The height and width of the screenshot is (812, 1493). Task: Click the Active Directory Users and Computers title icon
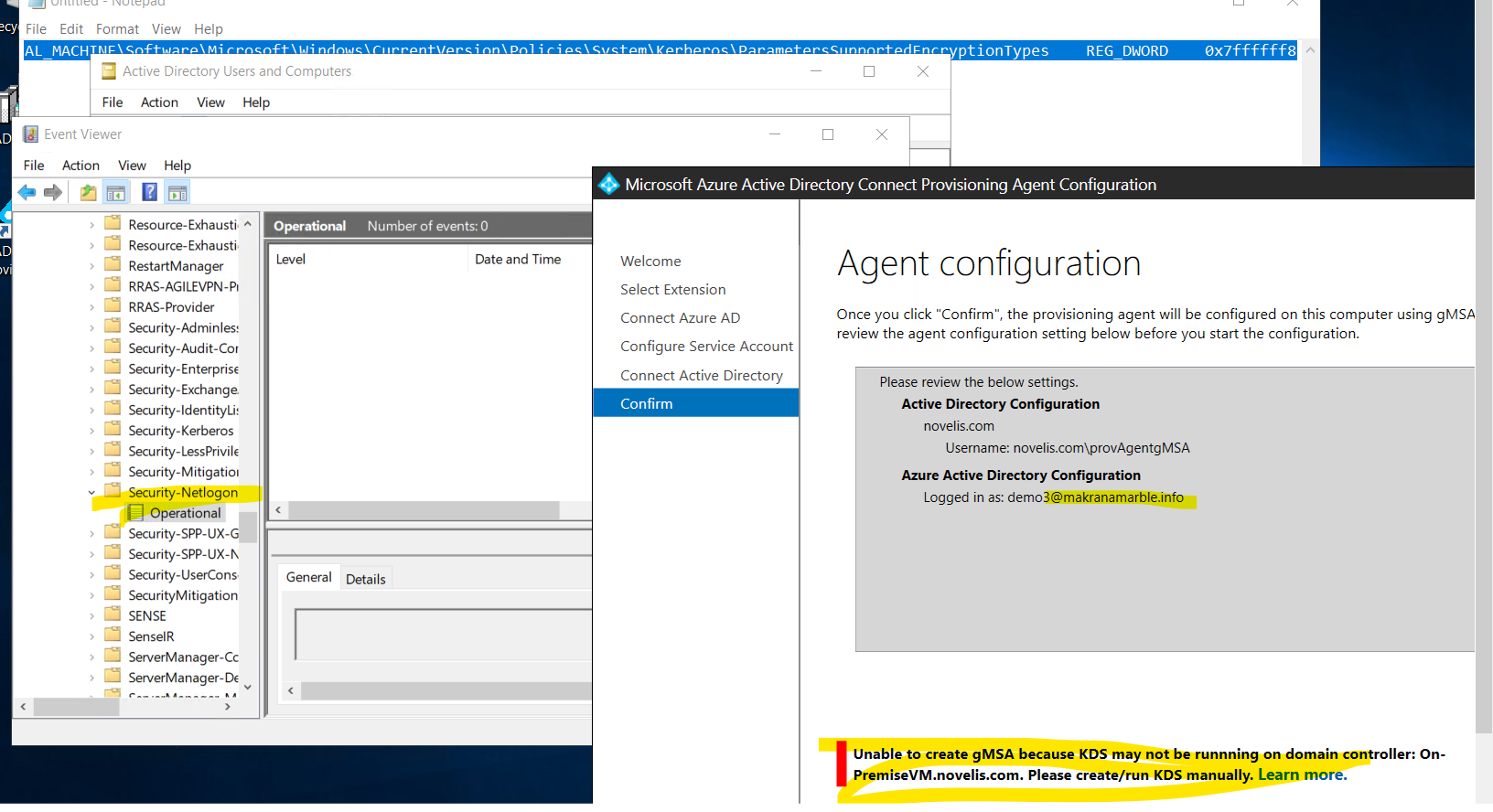109,70
